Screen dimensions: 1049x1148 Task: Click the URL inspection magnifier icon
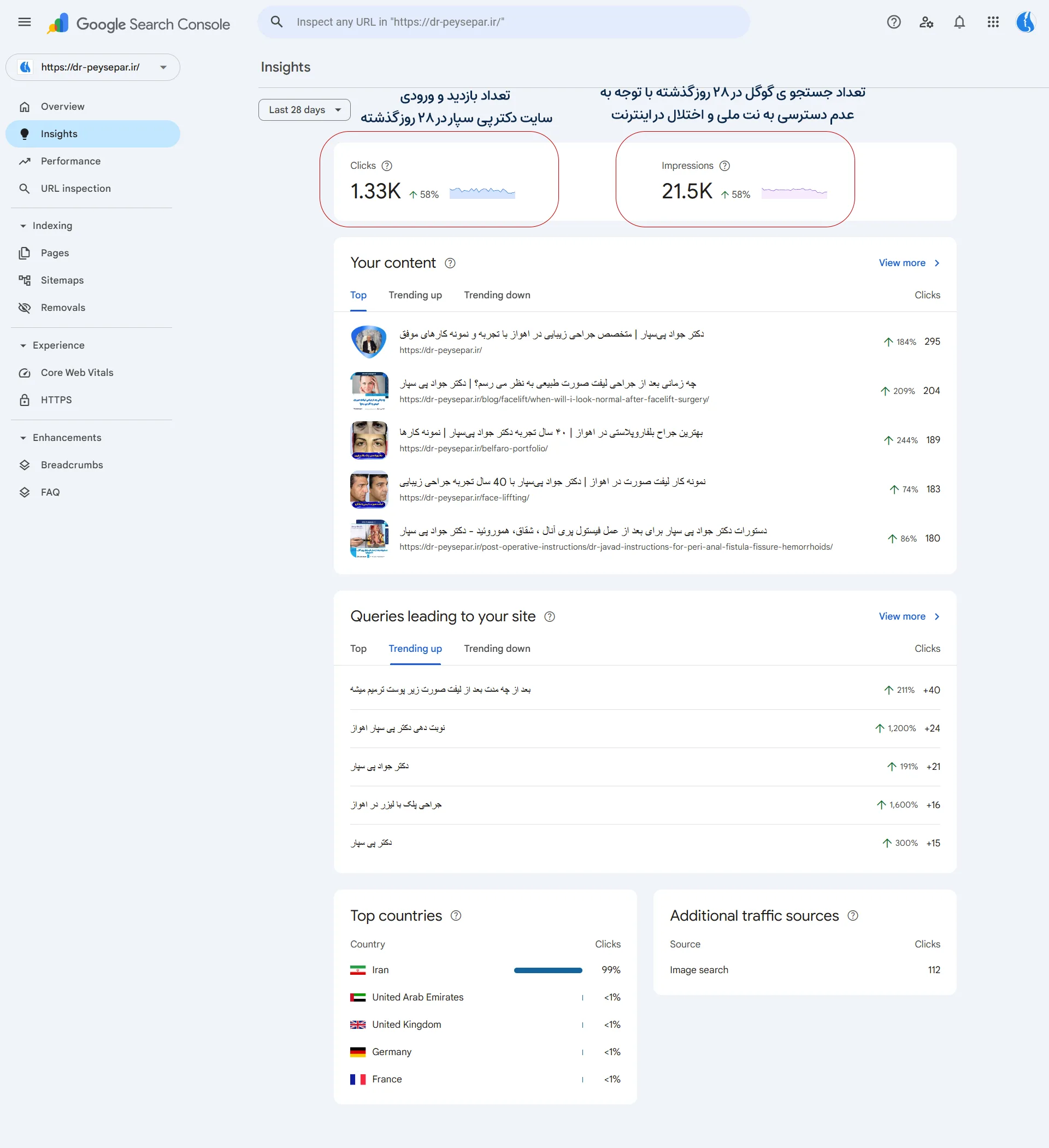[25, 189]
